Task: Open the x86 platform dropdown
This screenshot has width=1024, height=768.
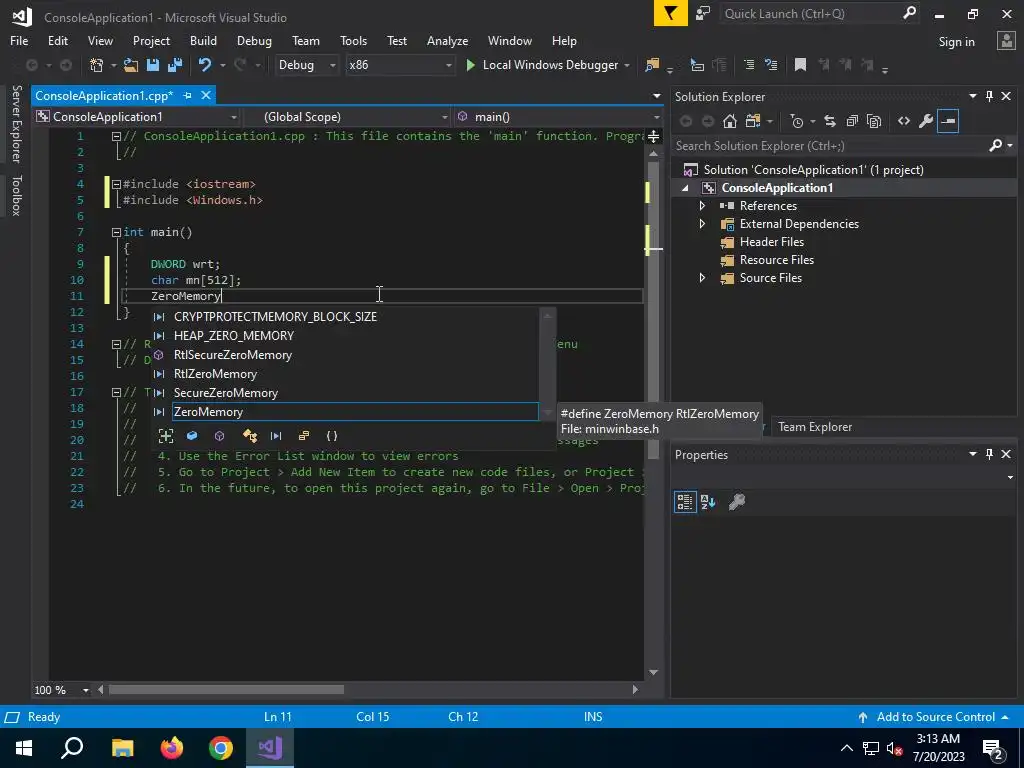Action: point(400,65)
